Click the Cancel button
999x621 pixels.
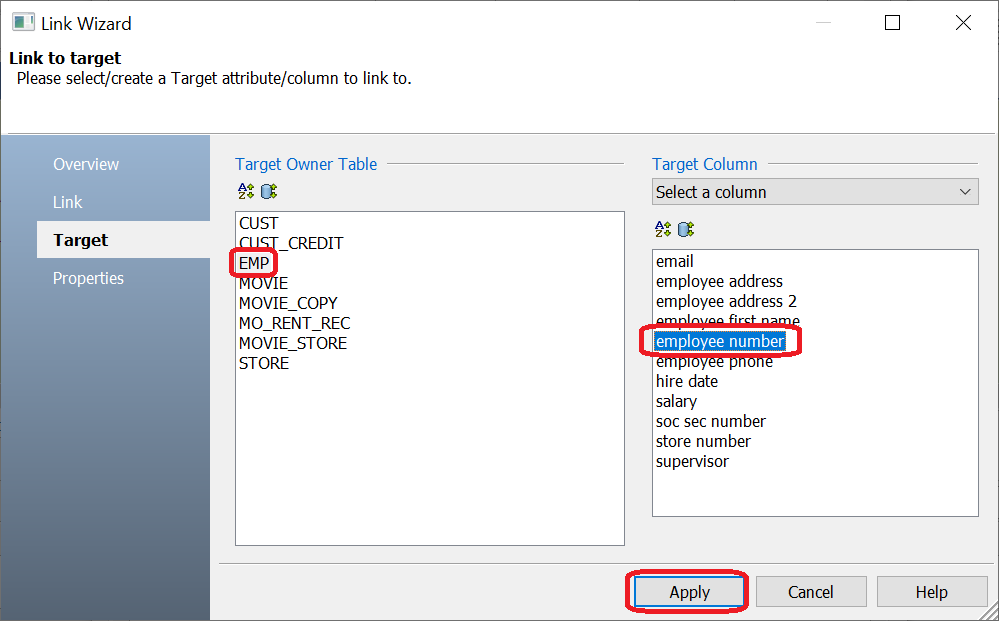(x=810, y=592)
